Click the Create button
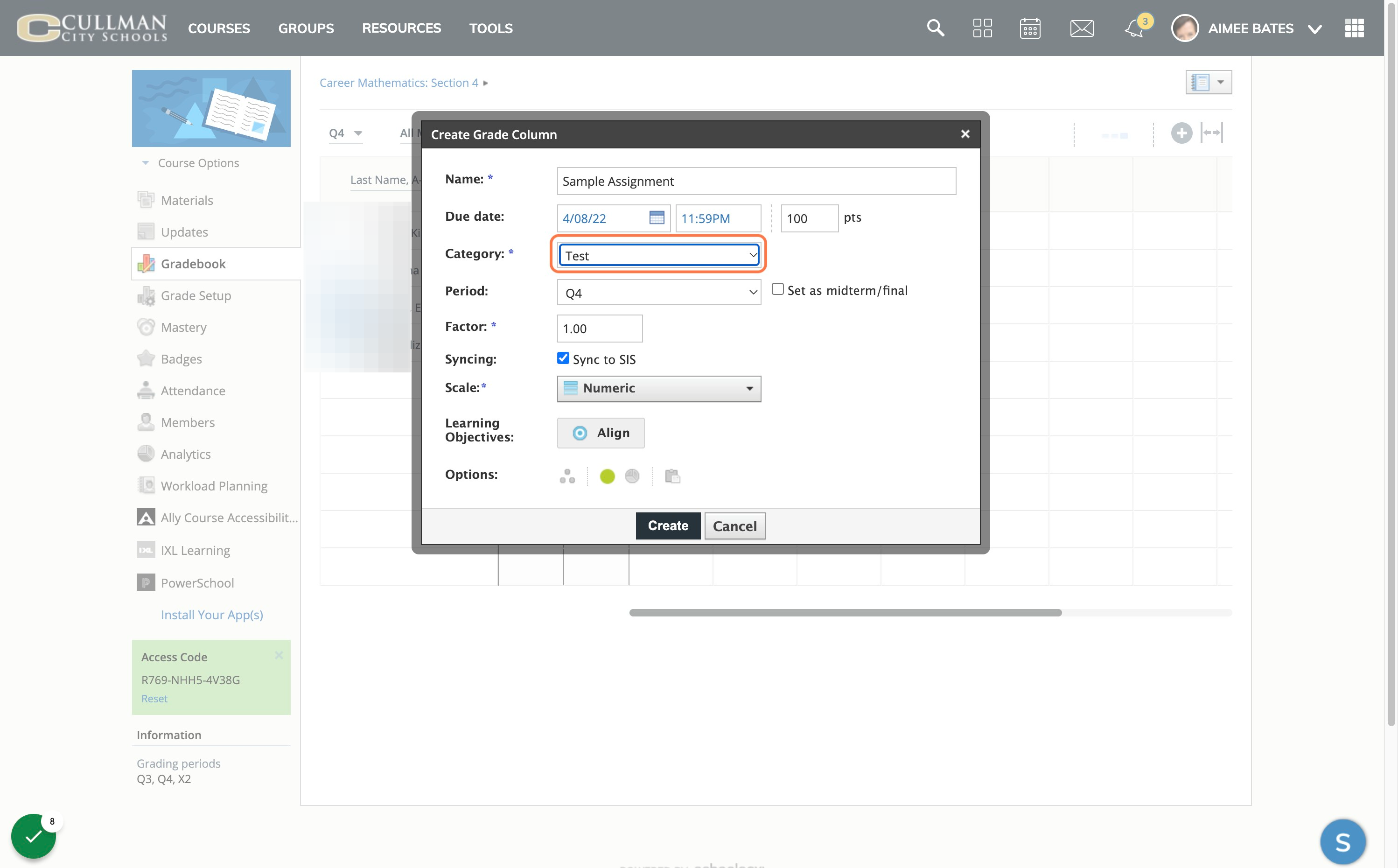This screenshot has height=868, width=1398. pos(668,526)
